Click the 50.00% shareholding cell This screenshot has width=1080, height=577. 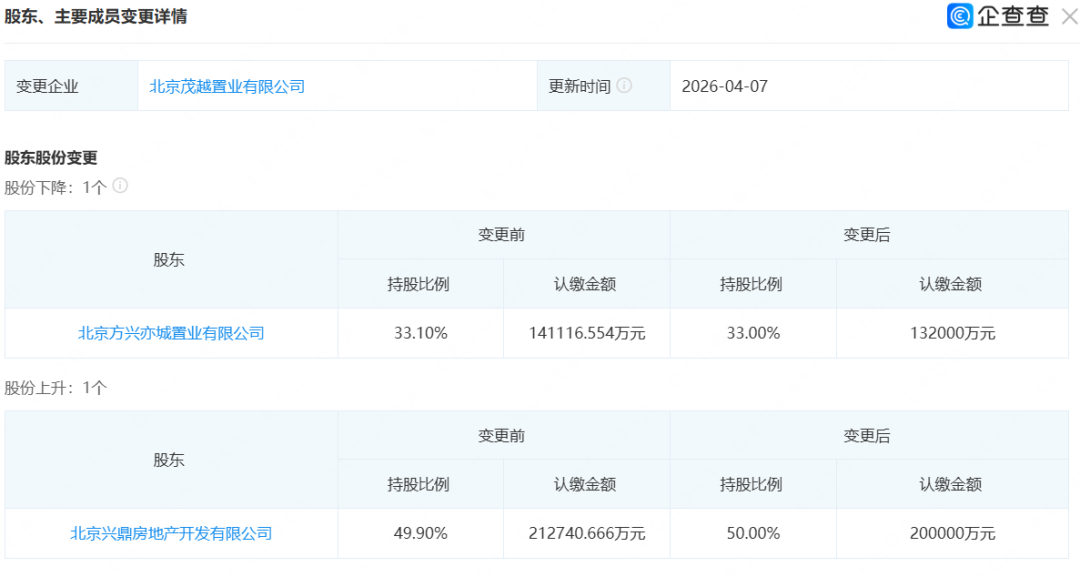point(753,533)
